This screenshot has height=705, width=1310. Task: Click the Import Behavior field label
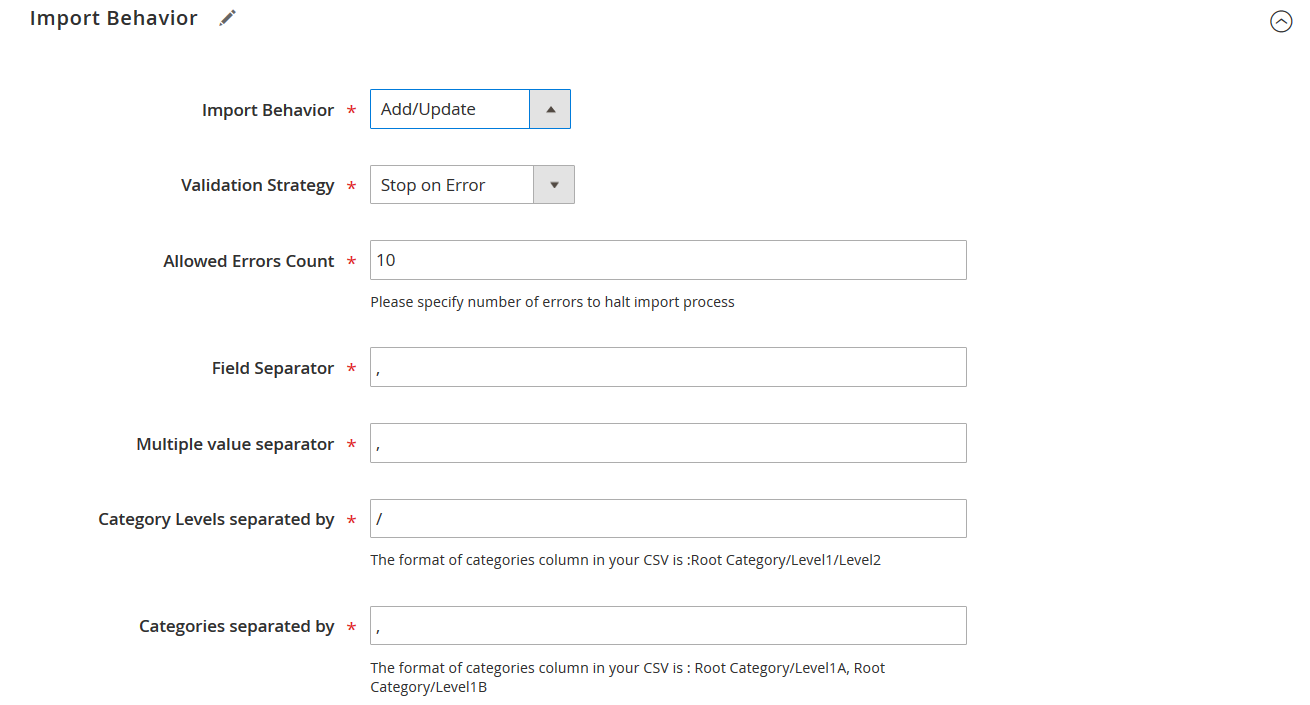coord(268,110)
